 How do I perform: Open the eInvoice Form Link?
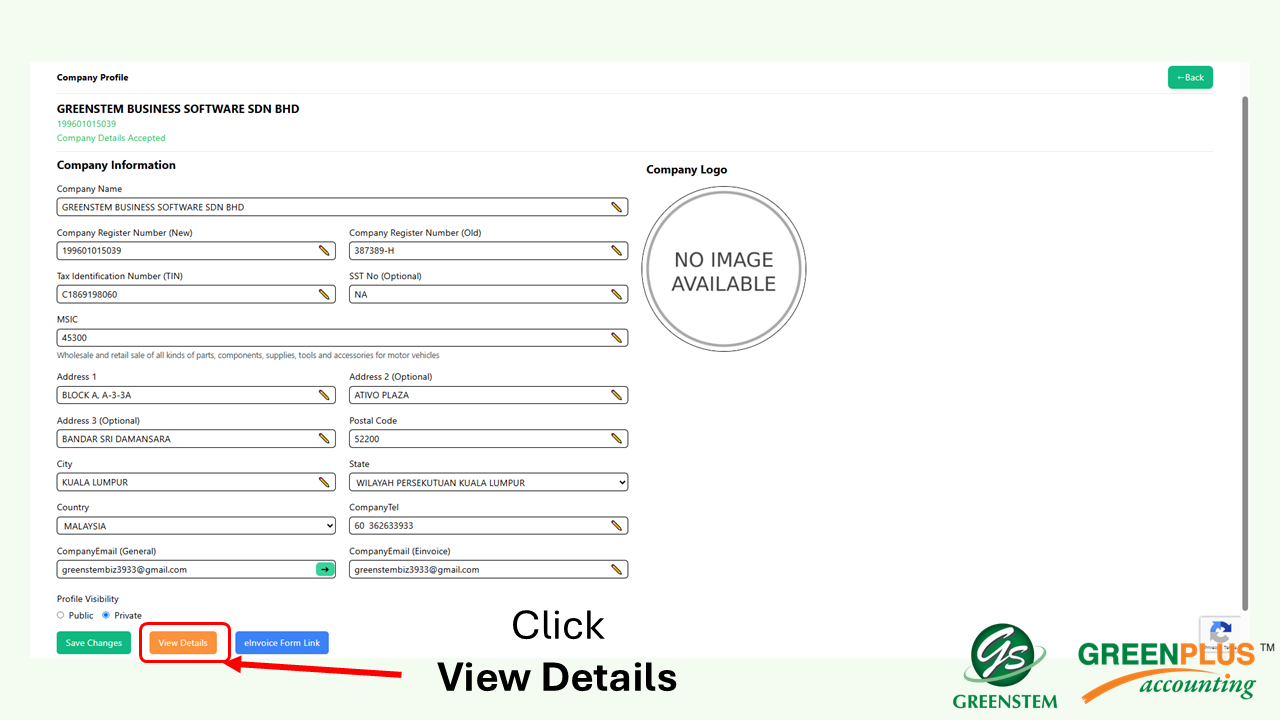pos(282,643)
